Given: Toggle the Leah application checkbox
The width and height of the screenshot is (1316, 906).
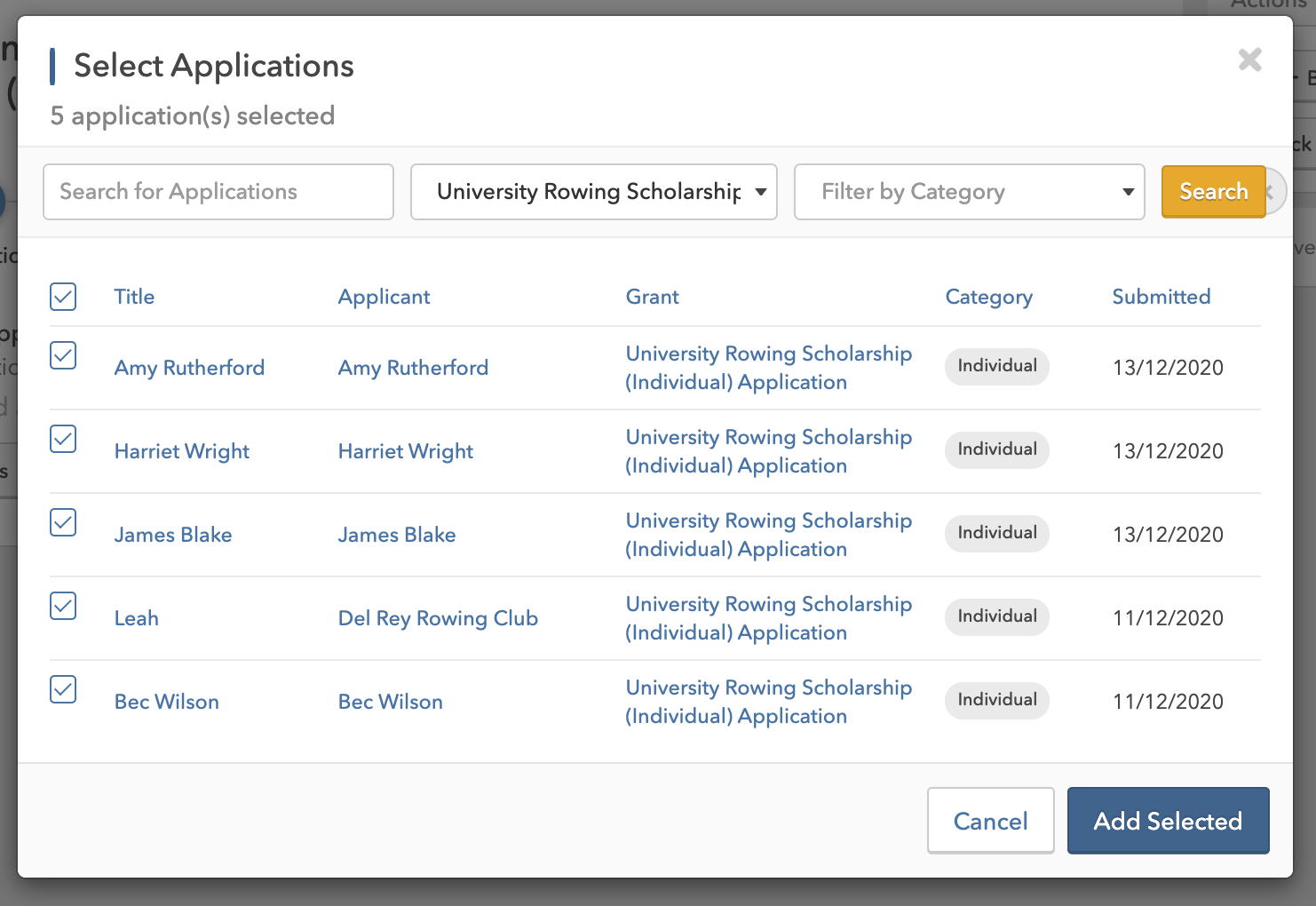Looking at the screenshot, I should [63, 606].
